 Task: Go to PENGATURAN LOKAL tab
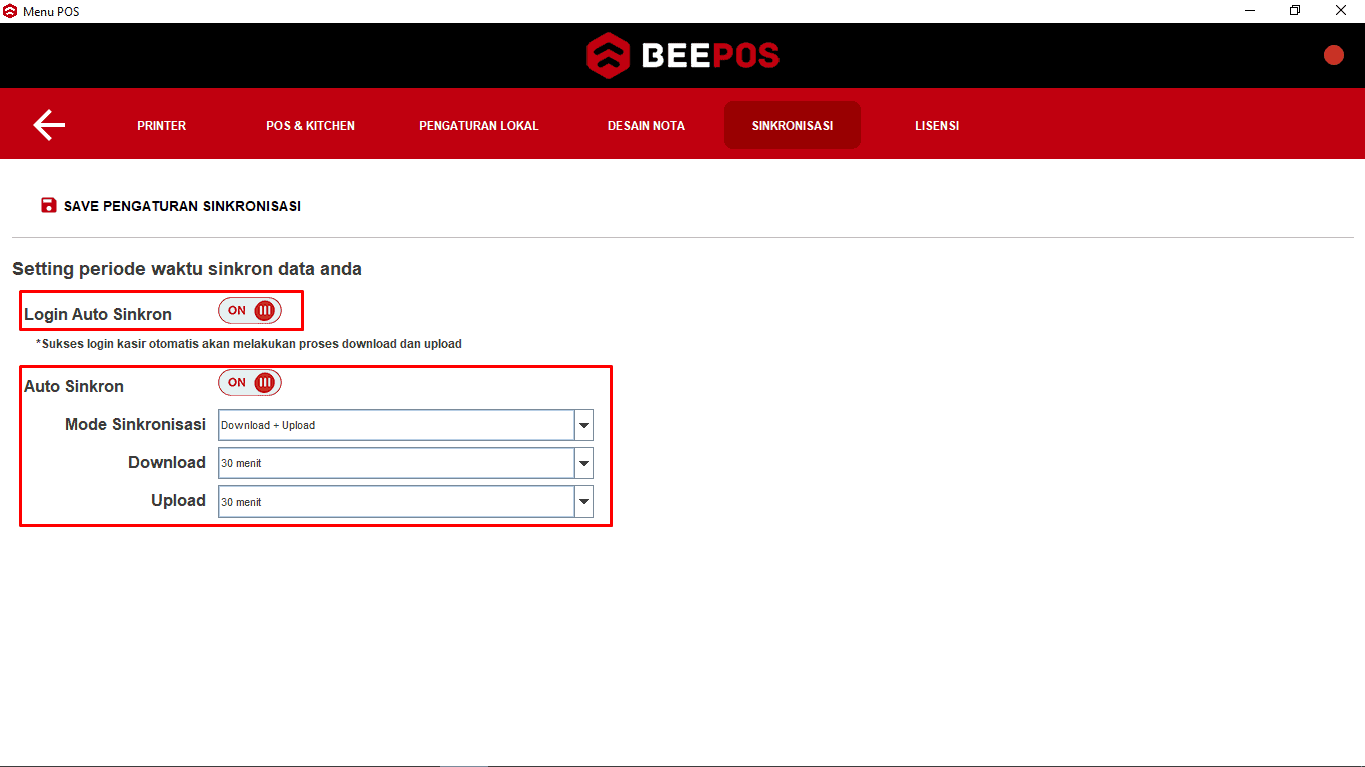[478, 125]
